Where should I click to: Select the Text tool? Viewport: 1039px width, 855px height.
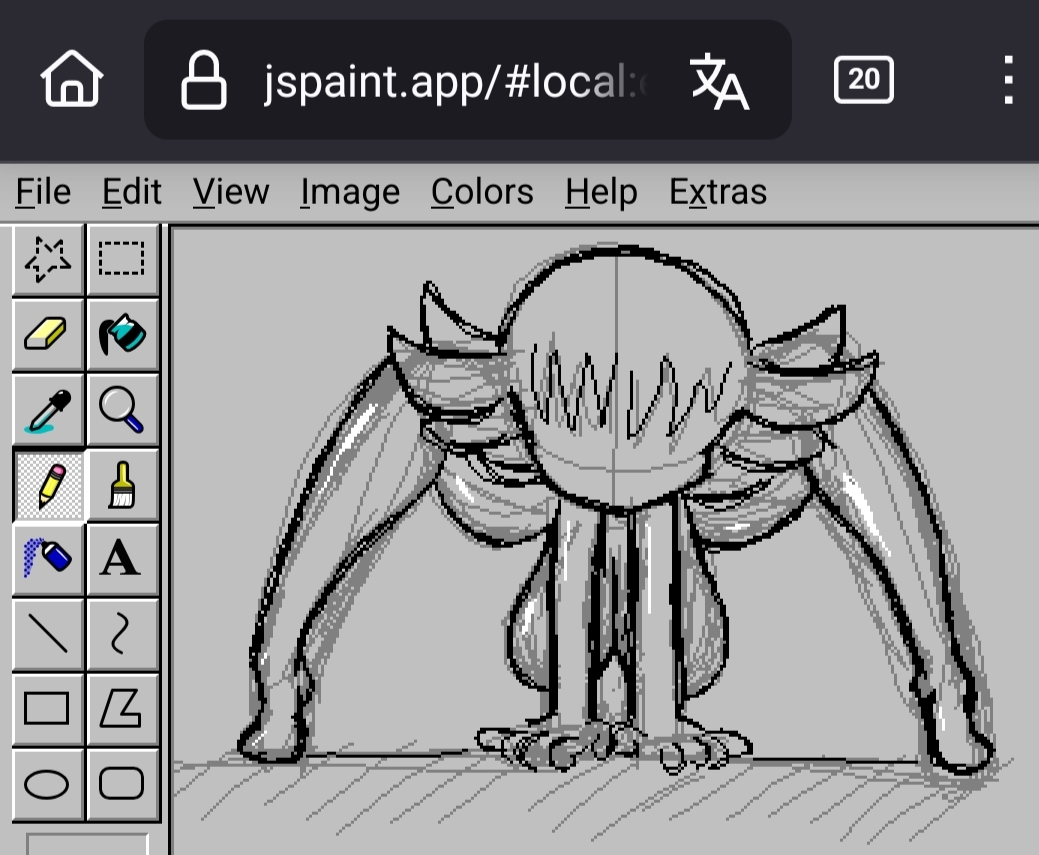pyautogui.click(x=123, y=559)
